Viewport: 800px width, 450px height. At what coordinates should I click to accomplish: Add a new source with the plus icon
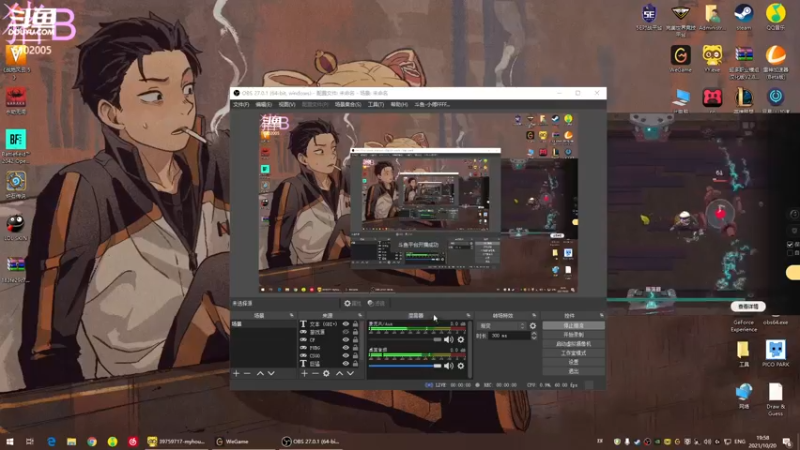pos(304,373)
